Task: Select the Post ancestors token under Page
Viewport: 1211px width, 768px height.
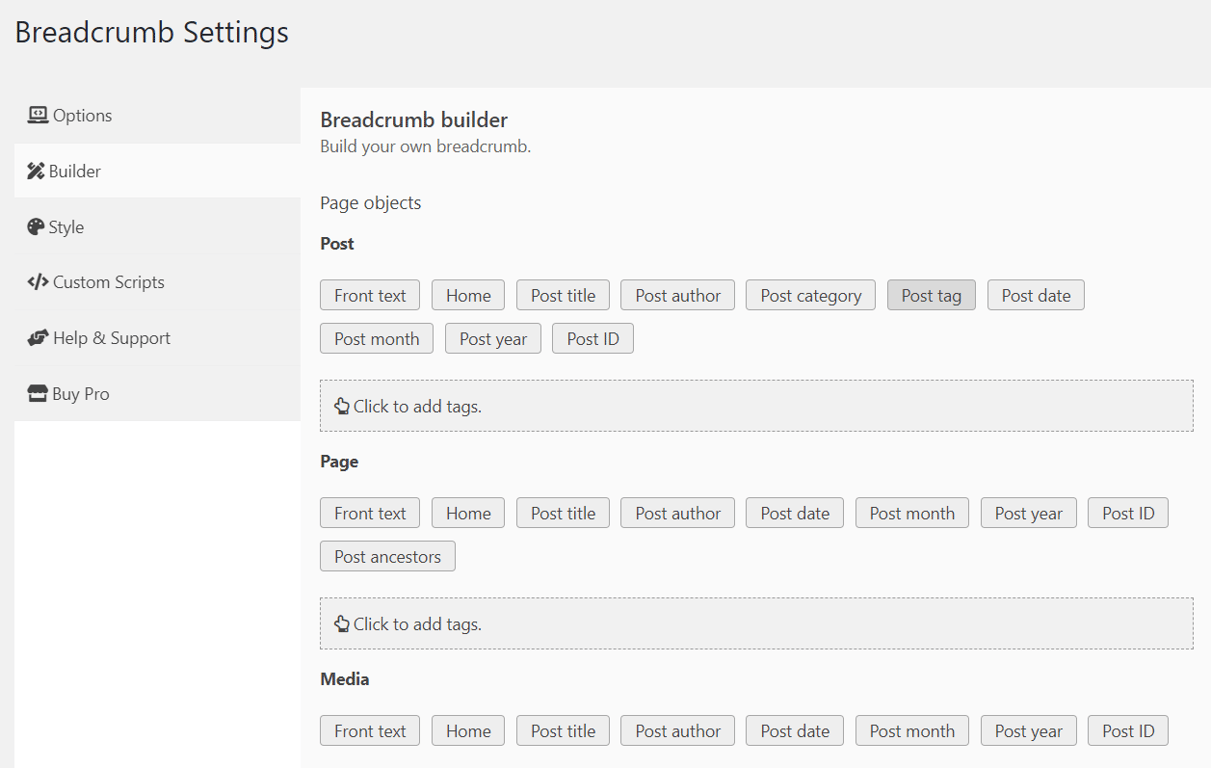Action: click(387, 556)
